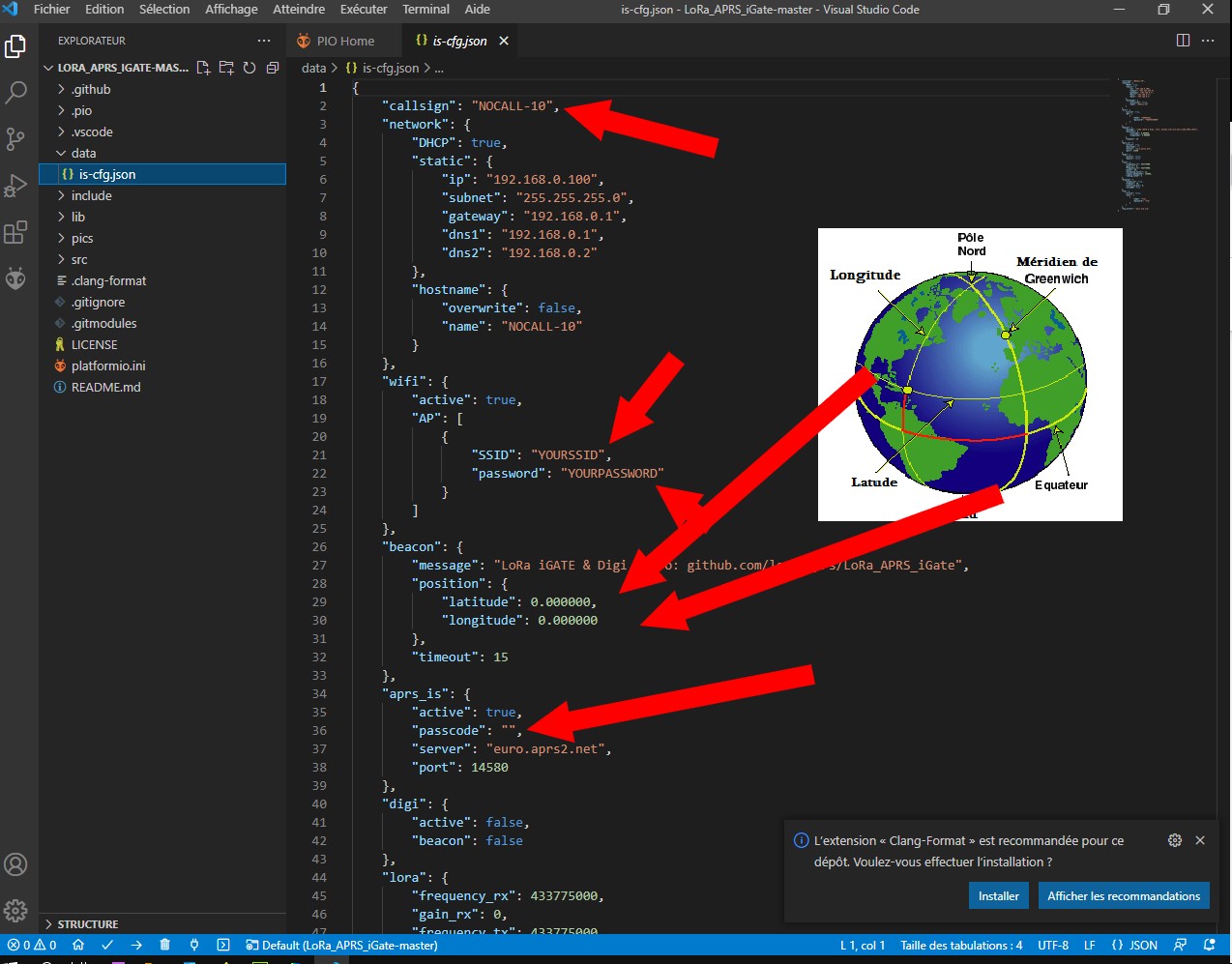Viewport: 1232px width, 964px height.
Task: Open platformio.ini file
Action: [x=161, y=365]
